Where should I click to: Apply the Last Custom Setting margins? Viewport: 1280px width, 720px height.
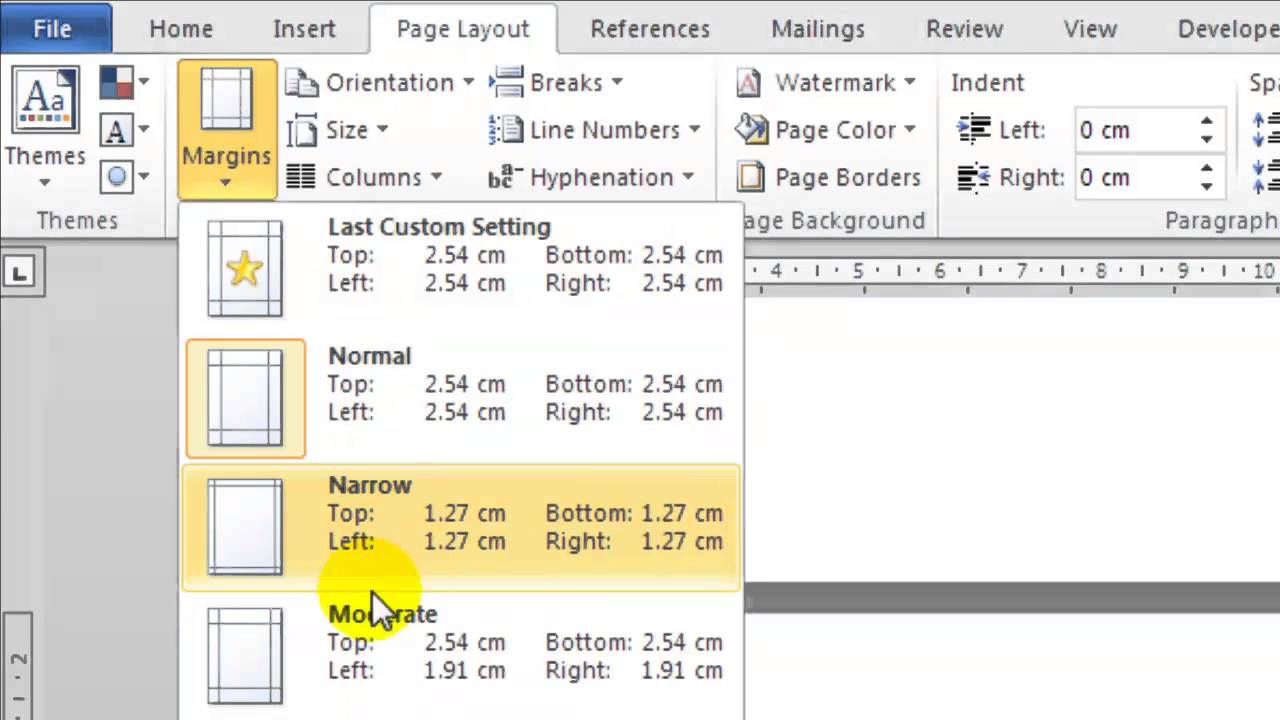[x=461, y=270]
